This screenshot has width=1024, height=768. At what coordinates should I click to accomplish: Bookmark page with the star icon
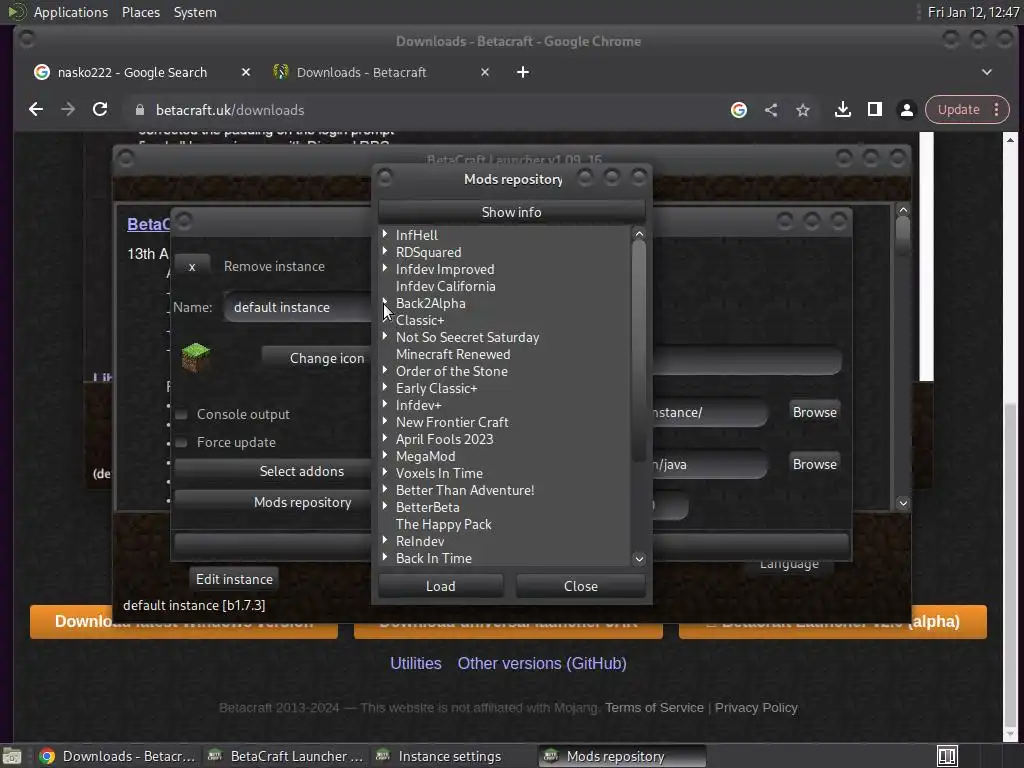(x=803, y=110)
